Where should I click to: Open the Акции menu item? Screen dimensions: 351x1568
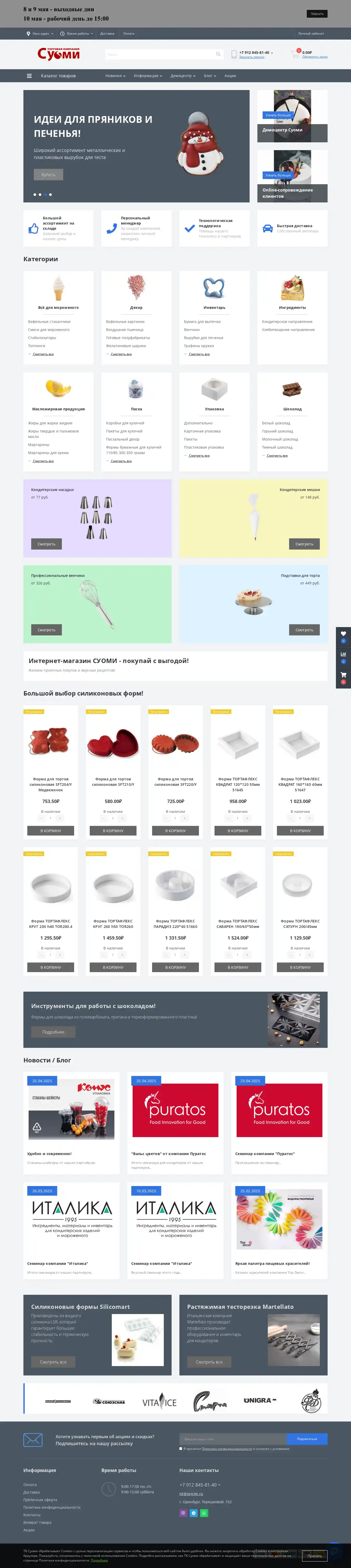coord(230,76)
